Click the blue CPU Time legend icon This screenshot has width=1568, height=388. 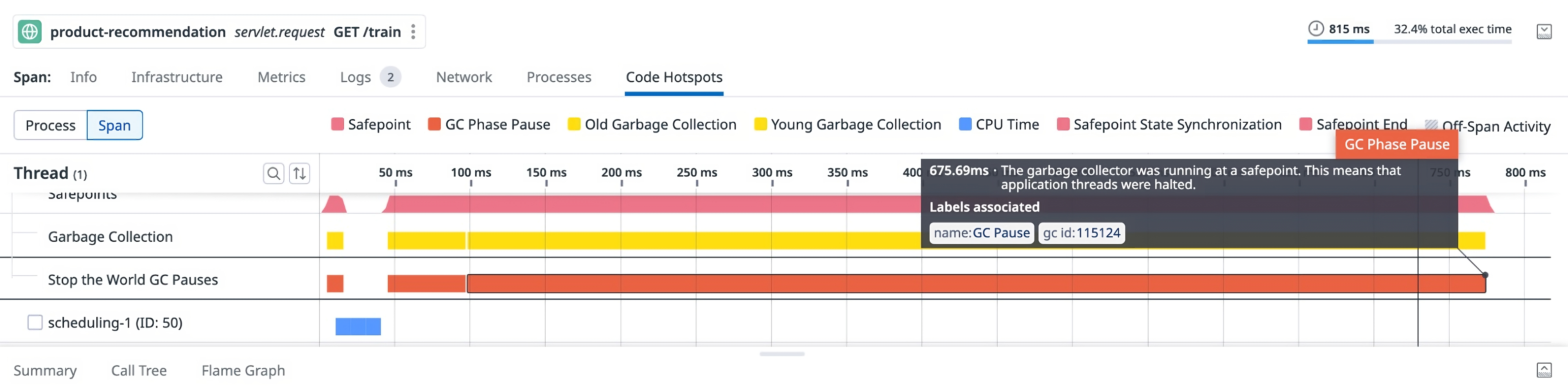pos(965,124)
